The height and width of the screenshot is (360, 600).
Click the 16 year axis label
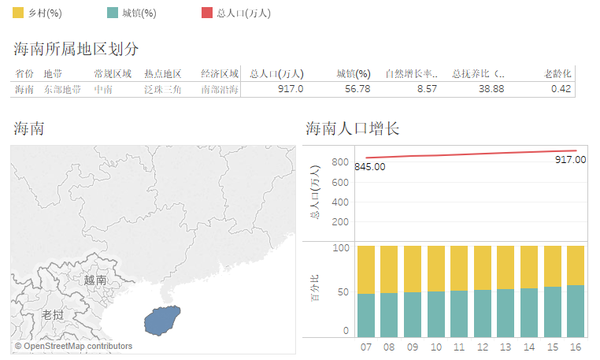(576, 347)
